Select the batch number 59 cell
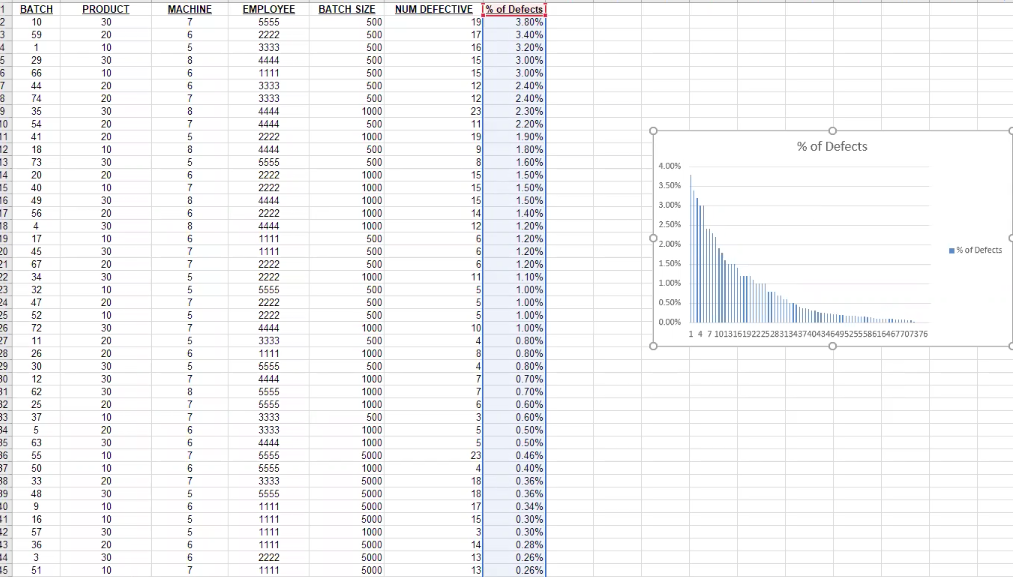 pyautogui.click(x=36, y=35)
